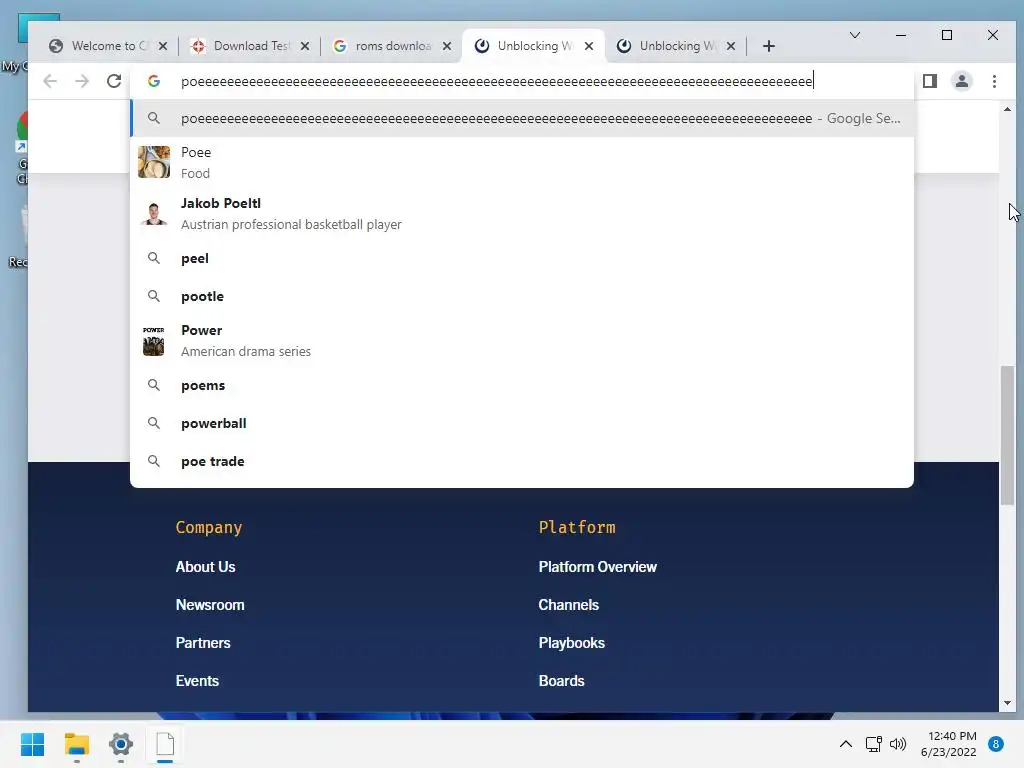Select the Poee Food suggestion

522,162
